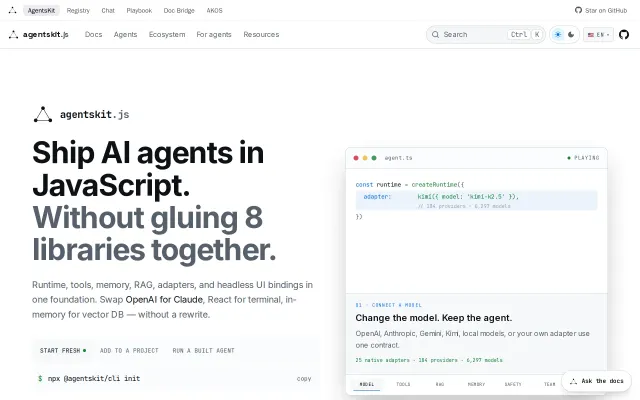Screen dimensions: 640x400
Task: Click the GitHub octocat icon beside Star text
Action: tap(578, 10)
